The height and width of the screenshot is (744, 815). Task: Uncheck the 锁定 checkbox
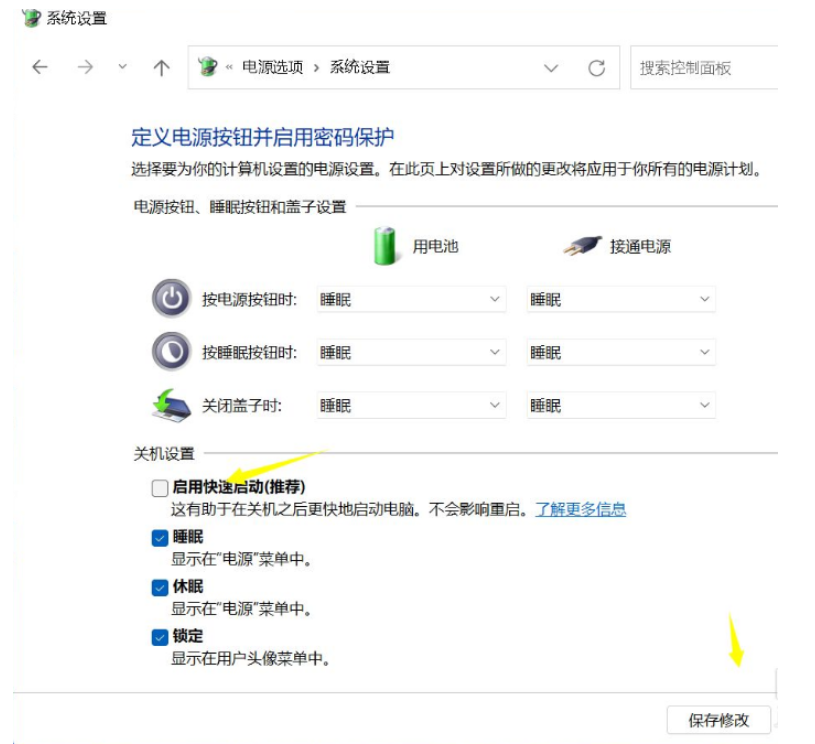[160, 637]
